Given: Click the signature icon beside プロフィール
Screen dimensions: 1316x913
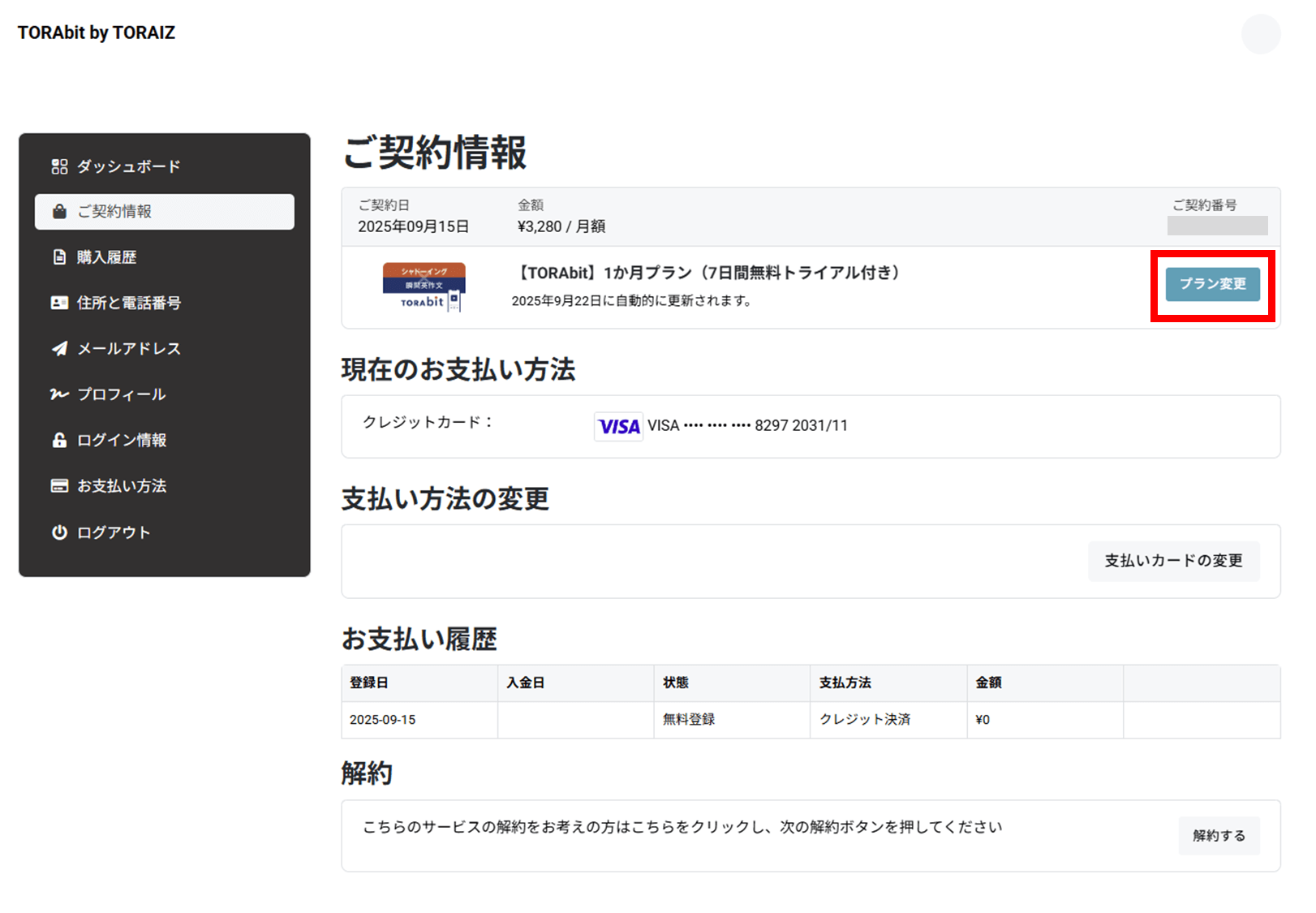Looking at the screenshot, I should 59,394.
